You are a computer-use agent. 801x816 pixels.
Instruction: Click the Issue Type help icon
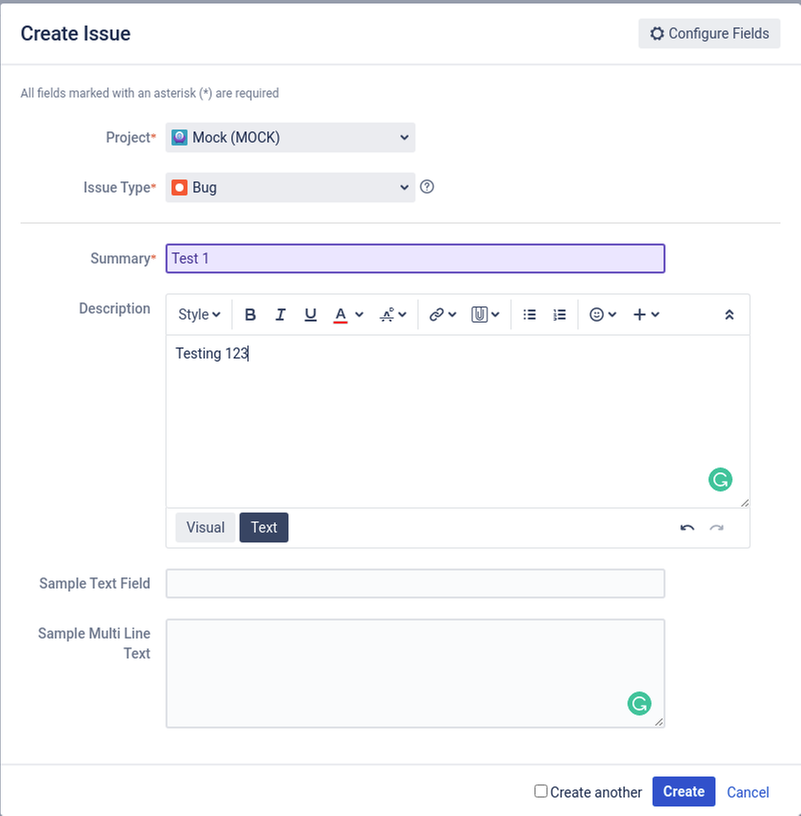tap(427, 186)
